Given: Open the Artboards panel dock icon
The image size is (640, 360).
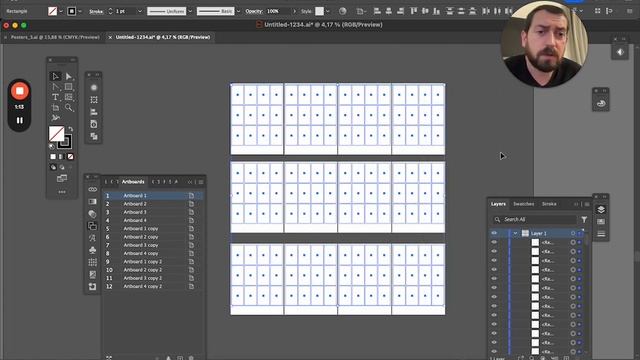Looking at the screenshot, I should 93,226.
